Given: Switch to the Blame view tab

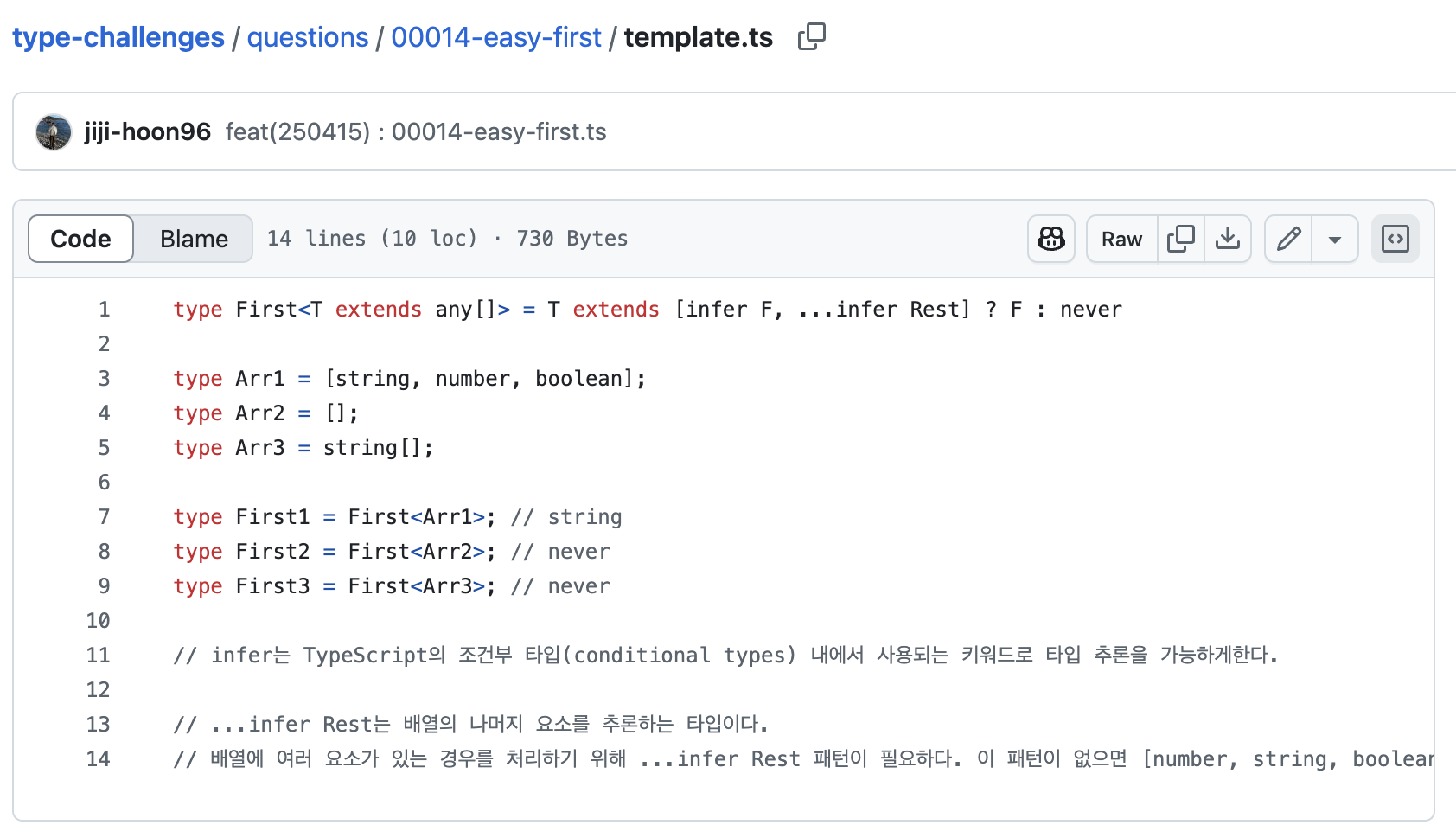Looking at the screenshot, I should pos(194,239).
